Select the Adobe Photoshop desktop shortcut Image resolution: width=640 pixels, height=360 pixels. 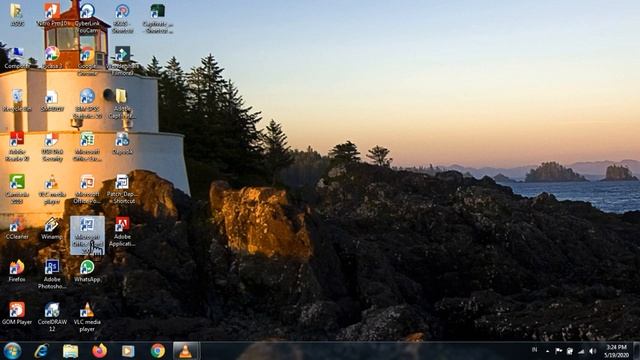click(x=52, y=274)
